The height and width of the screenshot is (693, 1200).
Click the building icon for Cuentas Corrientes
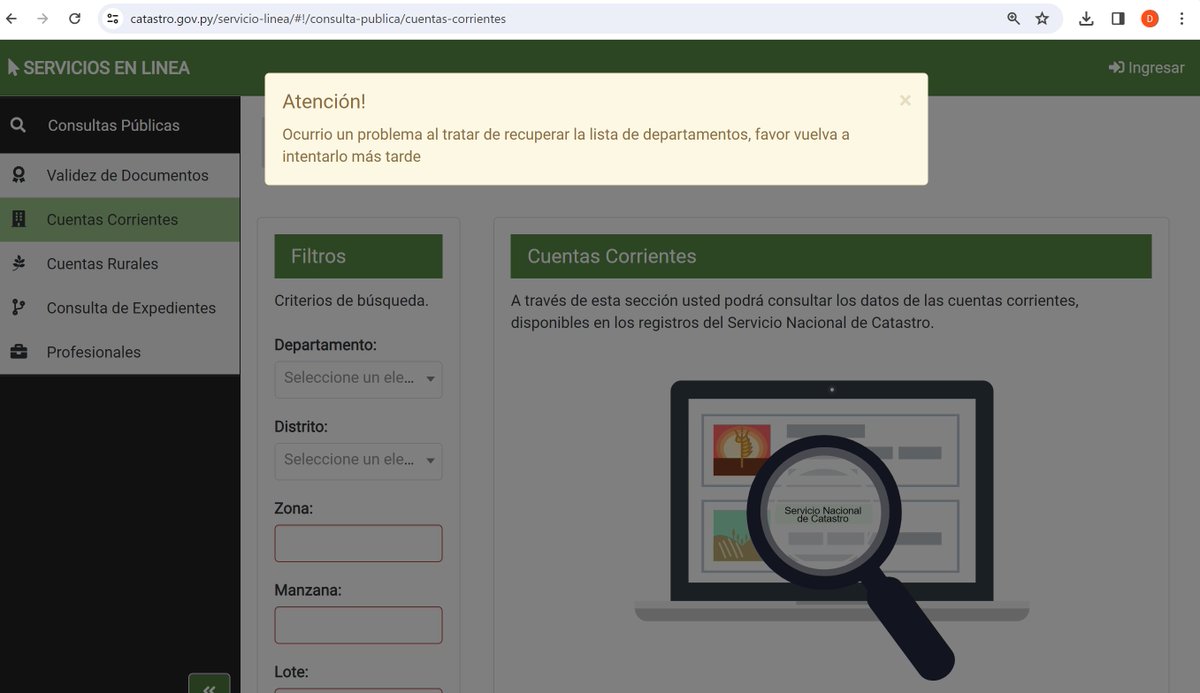[x=18, y=219]
